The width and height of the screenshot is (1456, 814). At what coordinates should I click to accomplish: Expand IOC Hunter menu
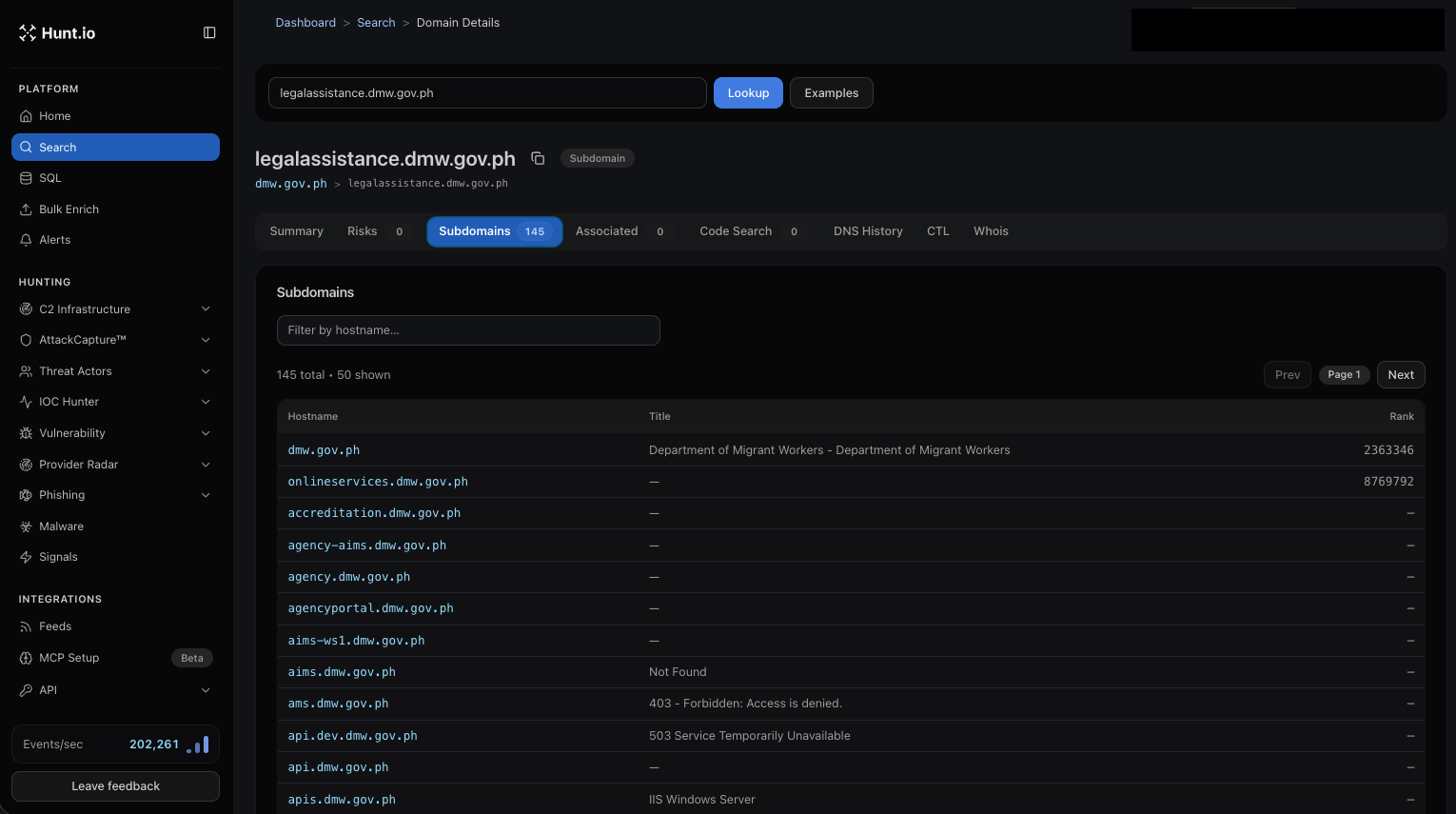[x=115, y=402]
